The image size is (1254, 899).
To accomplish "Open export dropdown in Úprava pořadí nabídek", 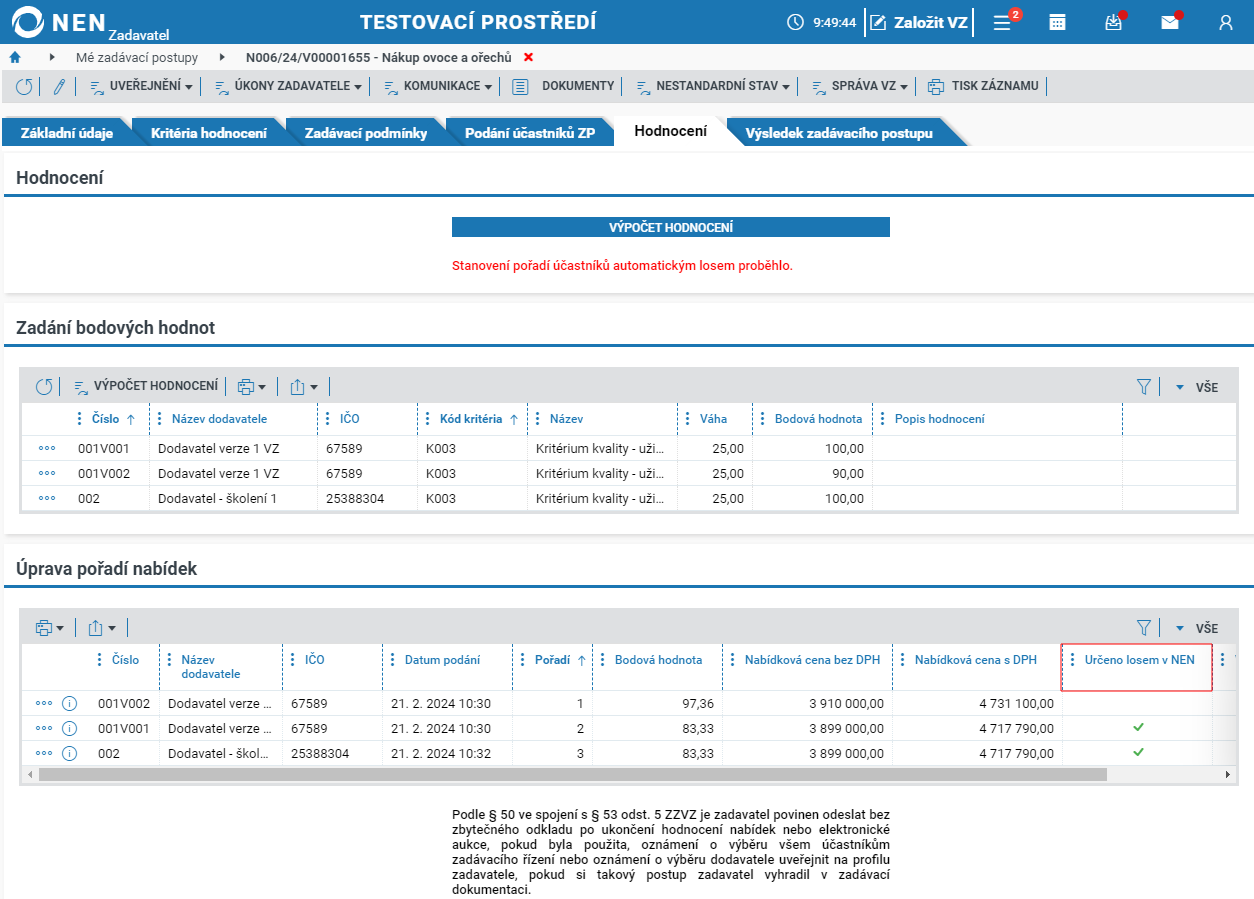I will [x=102, y=628].
